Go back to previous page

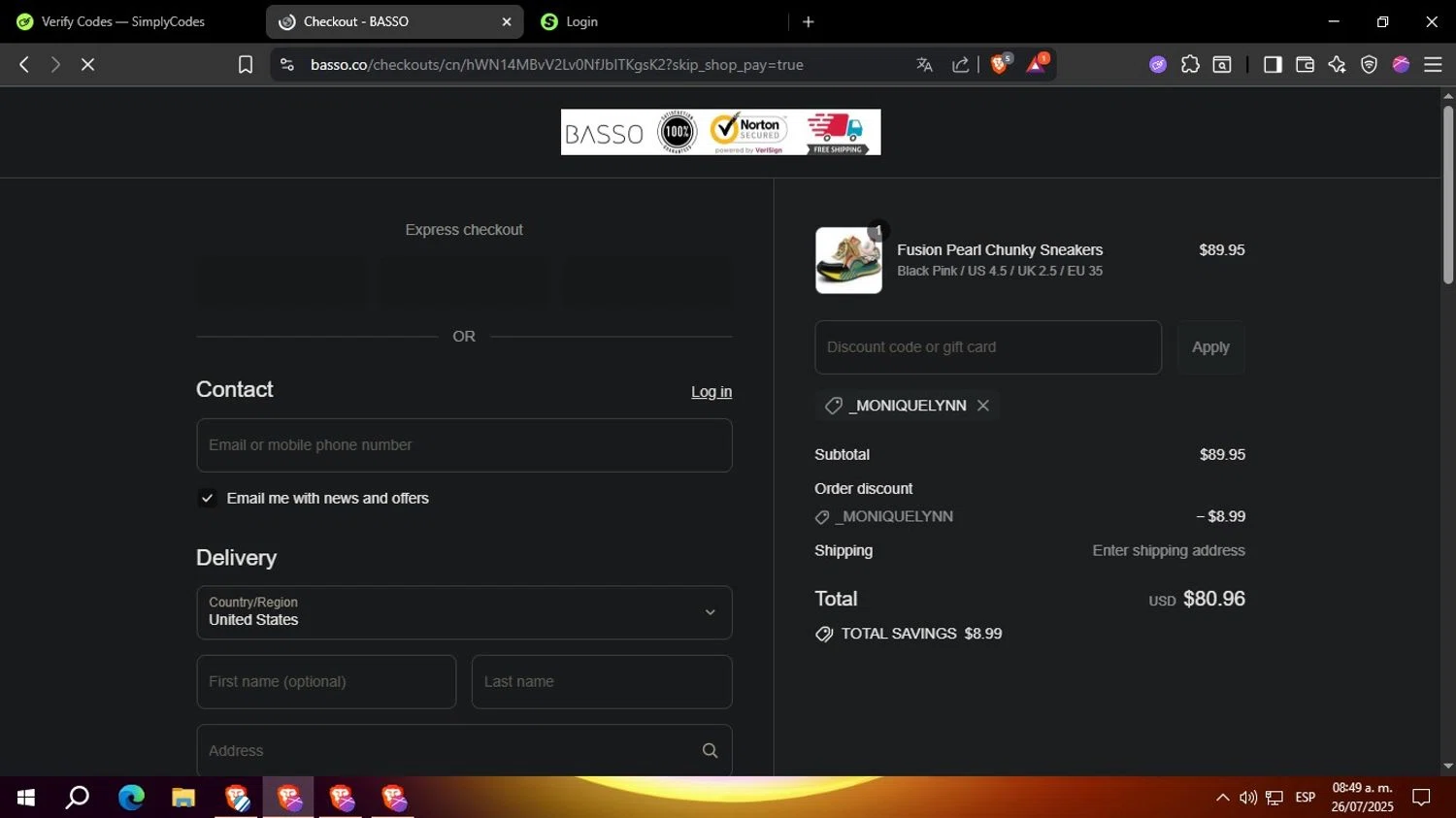(x=24, y=64)
